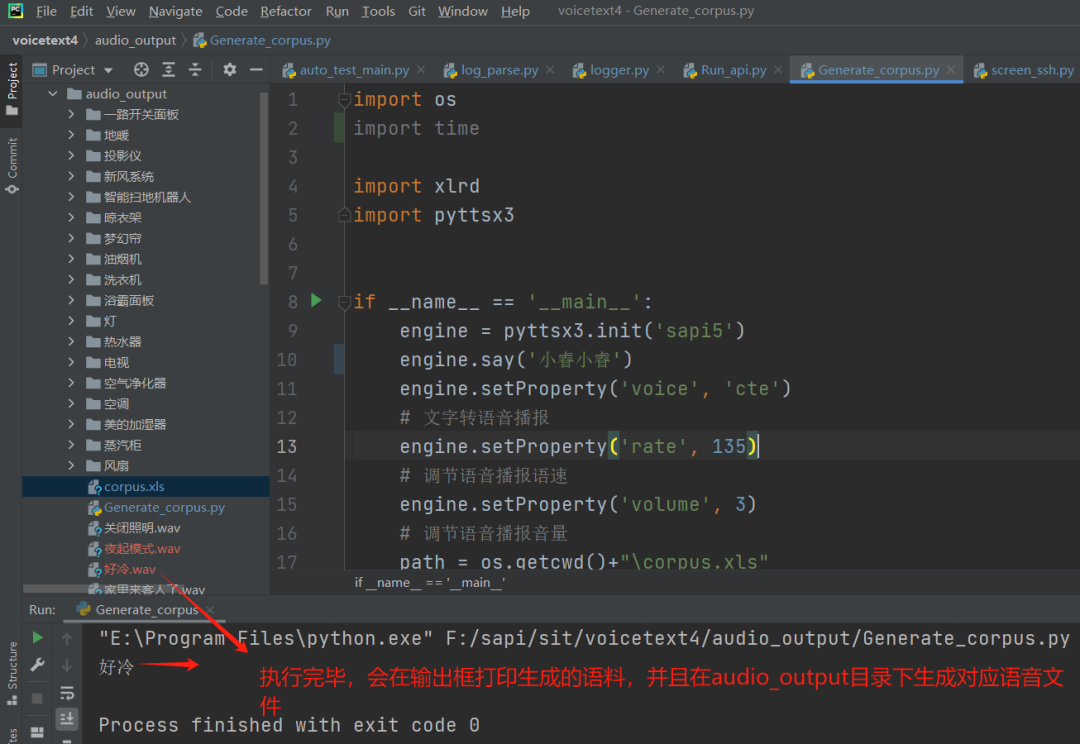Screen dimensions: 1080x744
Task: Click the wrench run settings icon
Action: (x=38, y=665)
